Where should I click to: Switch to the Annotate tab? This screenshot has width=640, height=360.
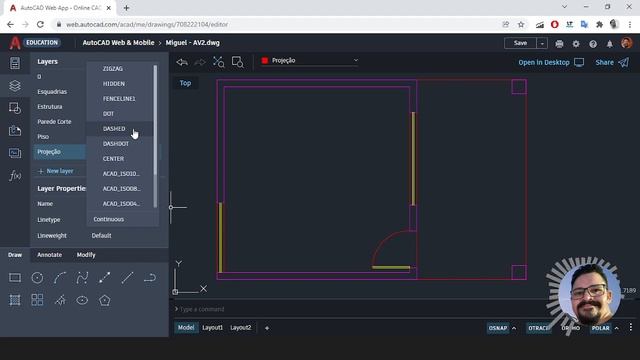point(49,255)
